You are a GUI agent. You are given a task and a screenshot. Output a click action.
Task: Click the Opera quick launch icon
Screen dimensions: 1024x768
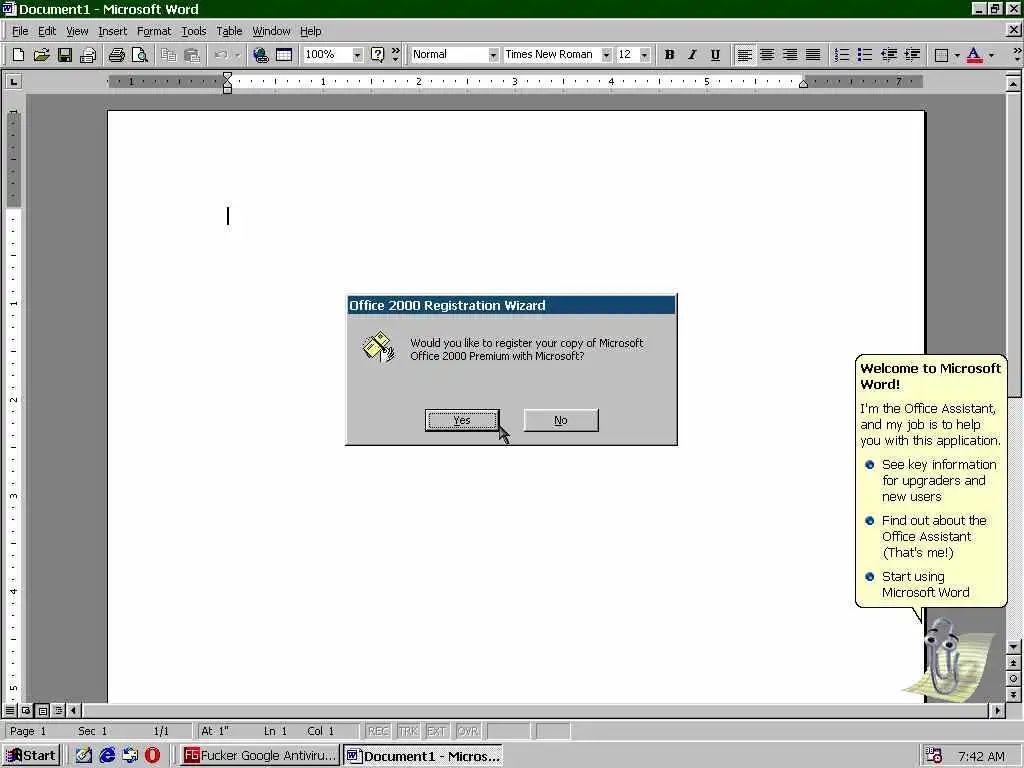[152, 756]
